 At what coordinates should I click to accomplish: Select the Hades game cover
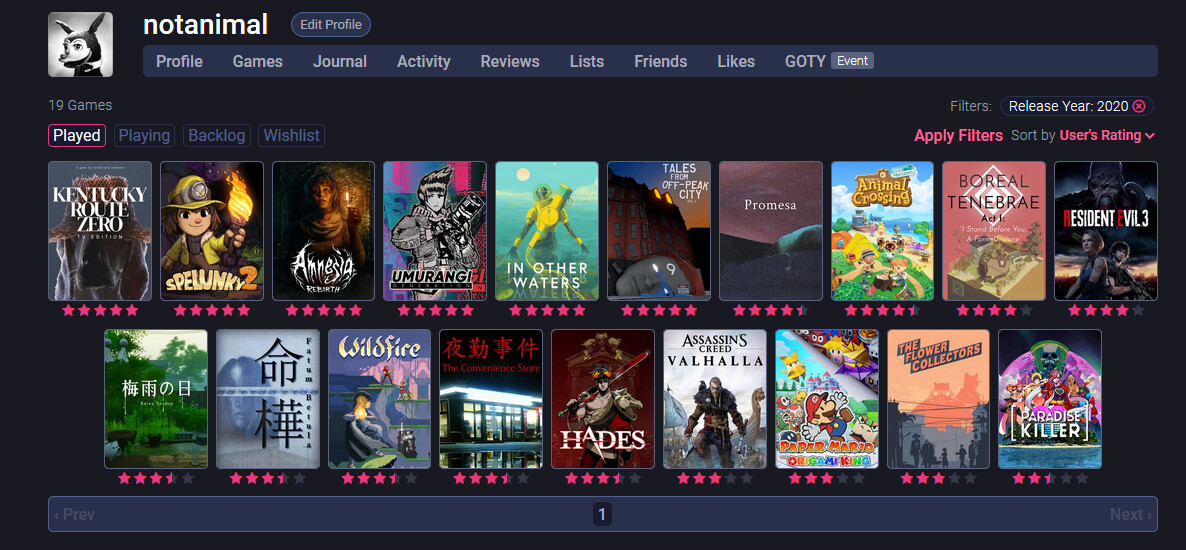(x=602, y=399)
